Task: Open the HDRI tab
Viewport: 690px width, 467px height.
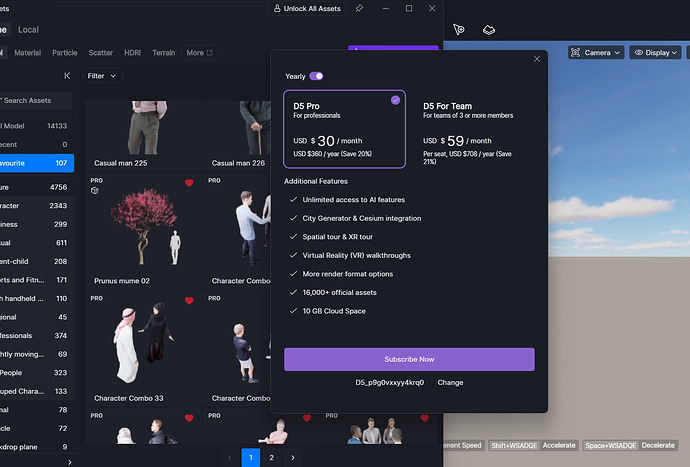Action: click(132, 53)
